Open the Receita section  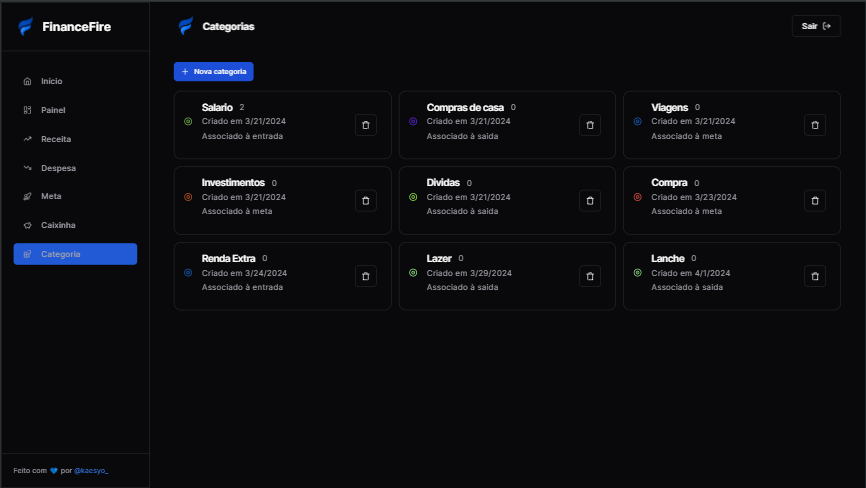[x=55, y=139]
